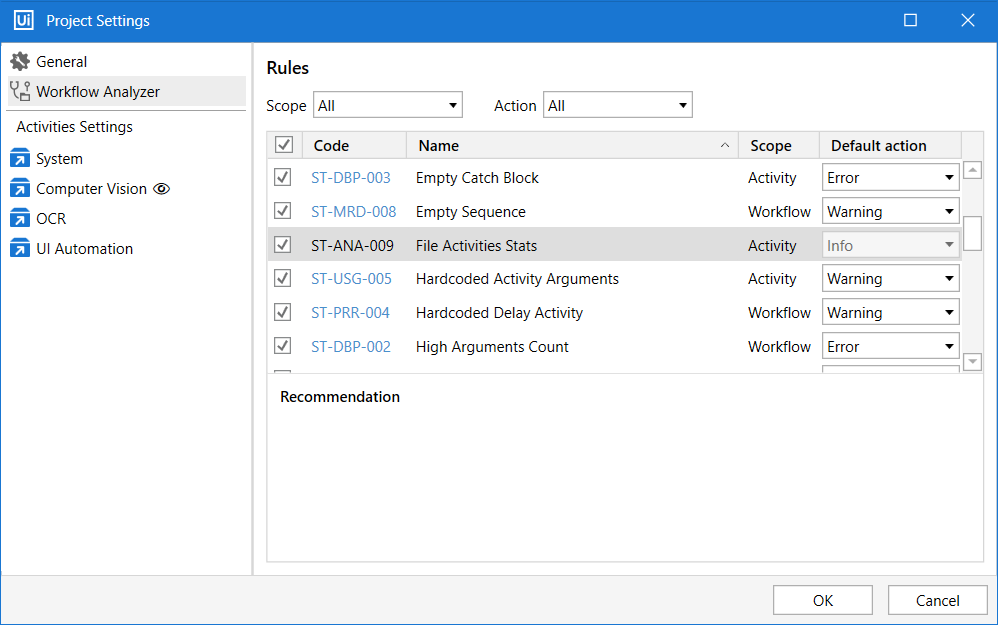Open UI Automation settings icon
This screenshot has height=625, width=998.
click(x=20, y=249)
